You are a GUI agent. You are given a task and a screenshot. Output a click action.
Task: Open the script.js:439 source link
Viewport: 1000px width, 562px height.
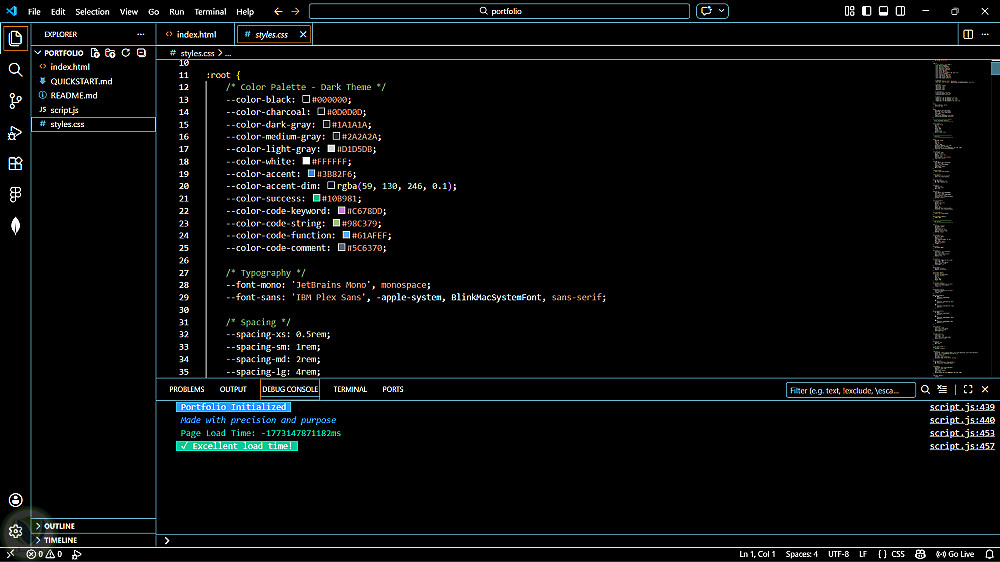coord(961,407)
